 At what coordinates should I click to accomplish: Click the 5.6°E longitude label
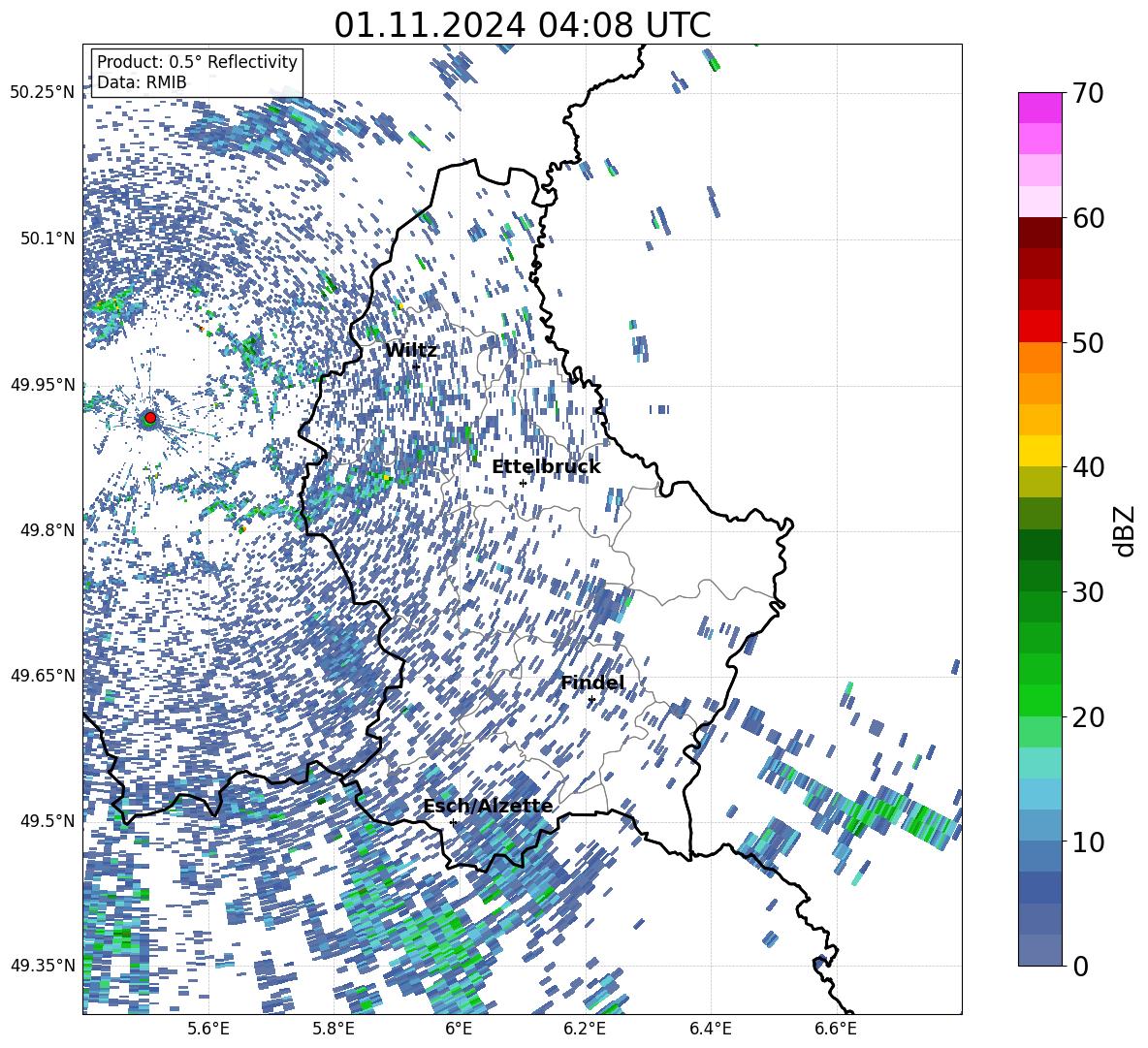click(208, 1029)
